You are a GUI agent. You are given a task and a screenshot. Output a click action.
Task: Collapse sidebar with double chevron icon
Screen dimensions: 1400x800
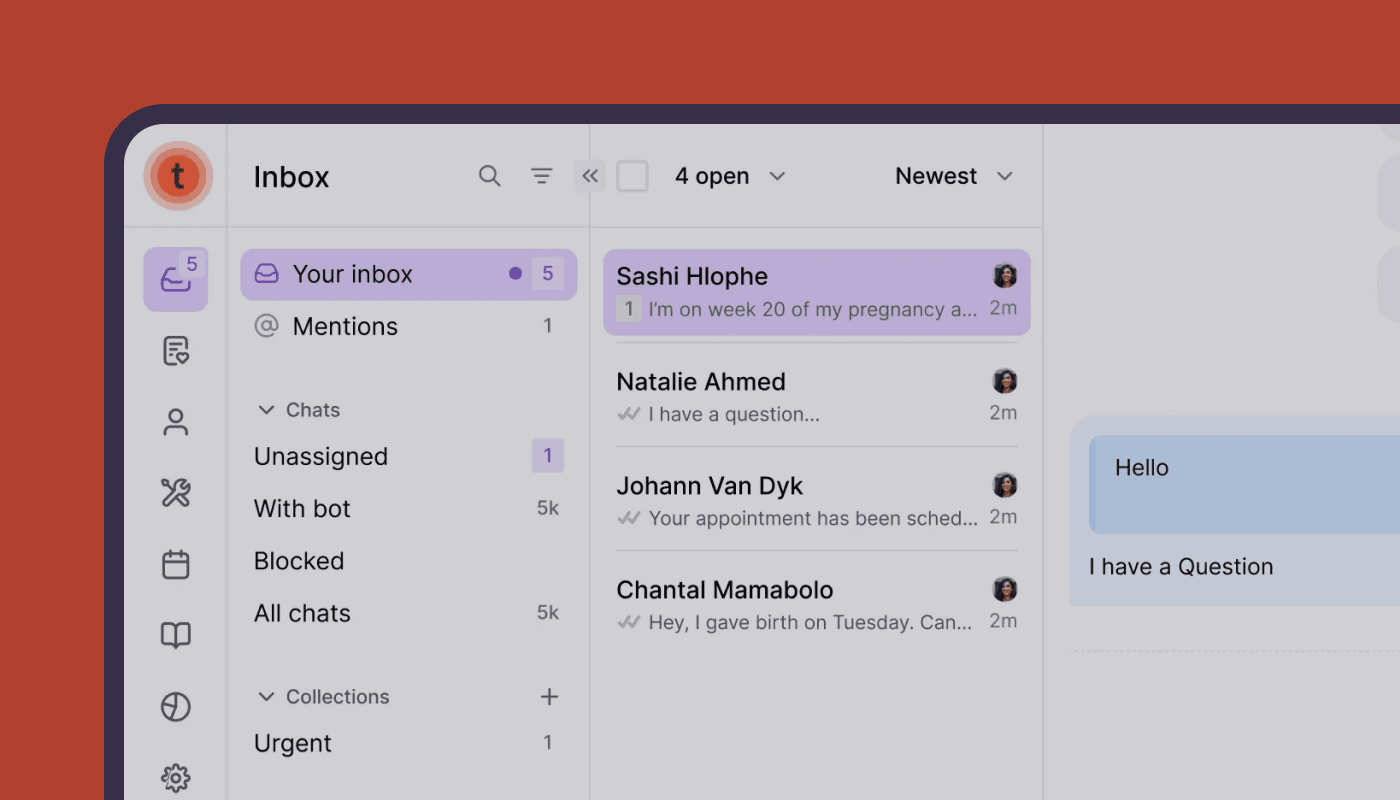[590, 176]
